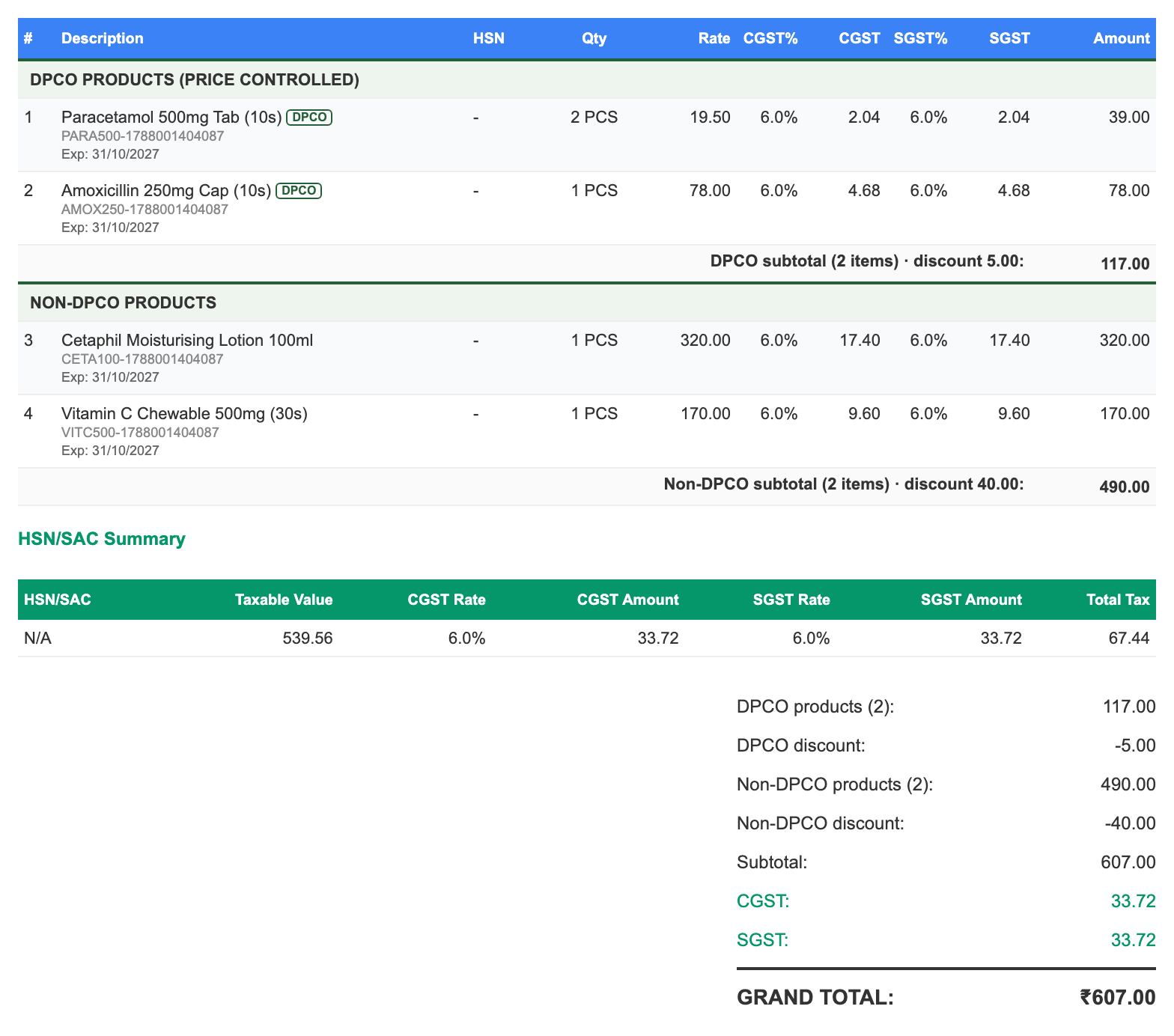Click DPCO products (2) totals line
Image resolution: width=1174 pixels, height=1036 pixels.
point(946,707)
